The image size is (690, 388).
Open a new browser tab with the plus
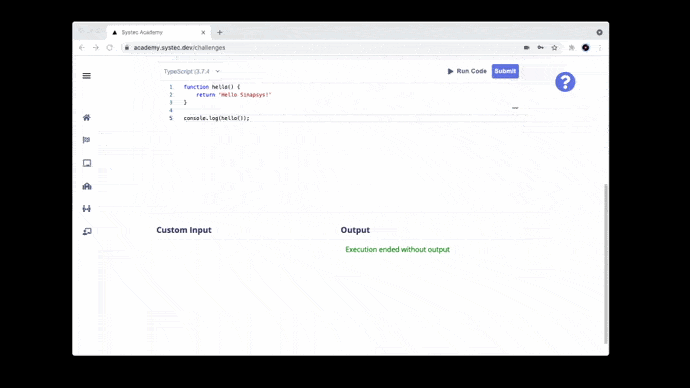click(x=220, y=33)
